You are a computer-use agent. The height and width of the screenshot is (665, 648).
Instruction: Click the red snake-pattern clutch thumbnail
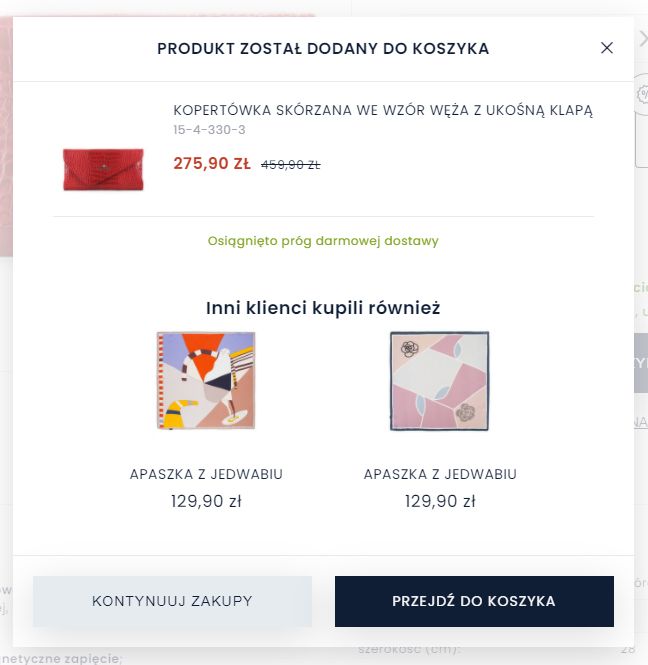(x=103, y=169)
